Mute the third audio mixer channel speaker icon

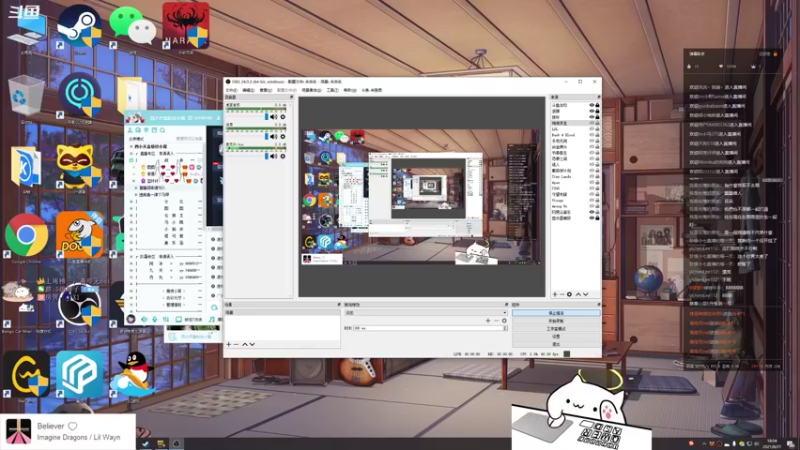click(x=273, y=156)
